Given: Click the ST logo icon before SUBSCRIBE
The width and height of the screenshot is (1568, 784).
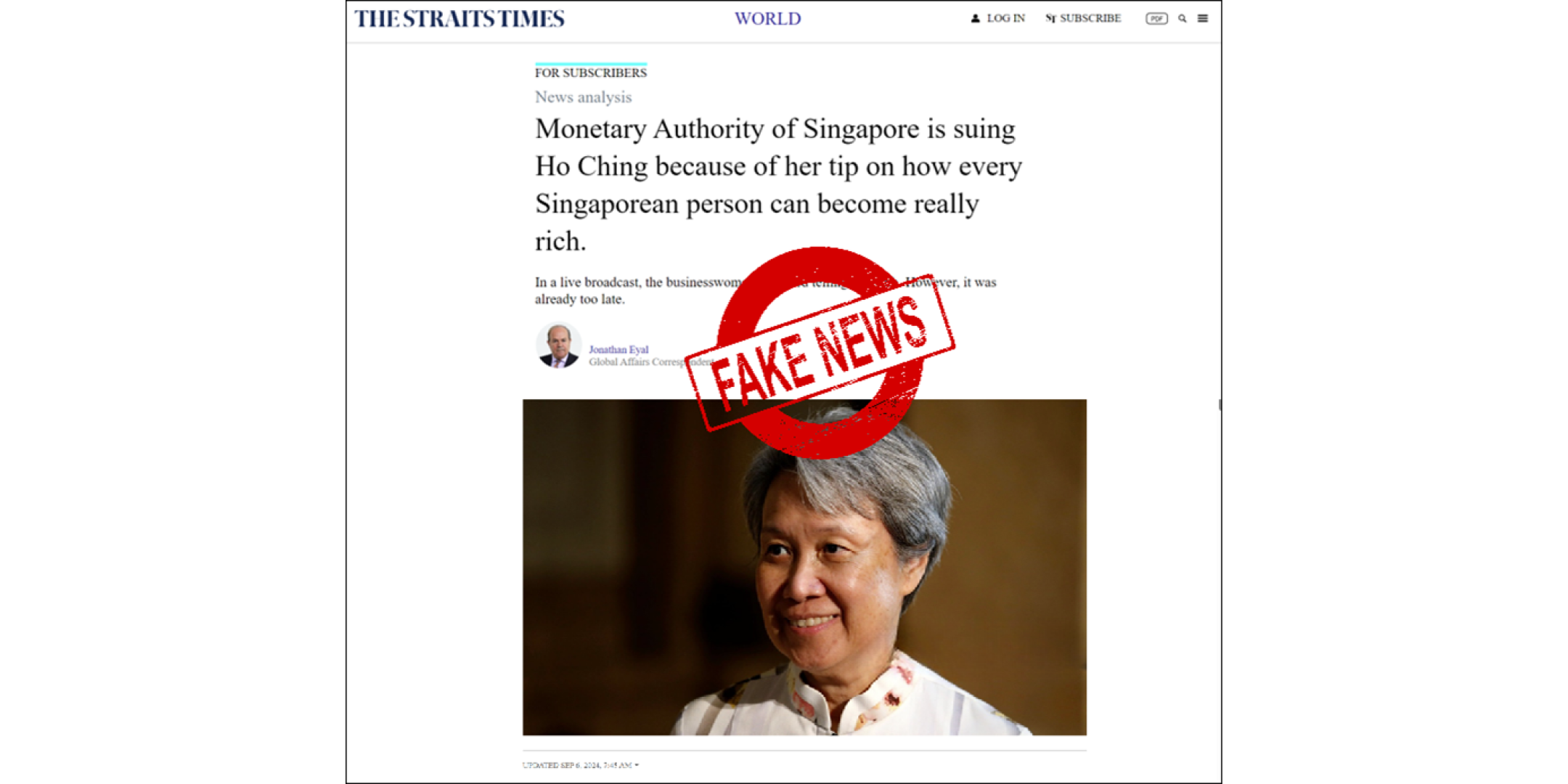Looking at the screenshot, I should click(x=1050, y=18).
